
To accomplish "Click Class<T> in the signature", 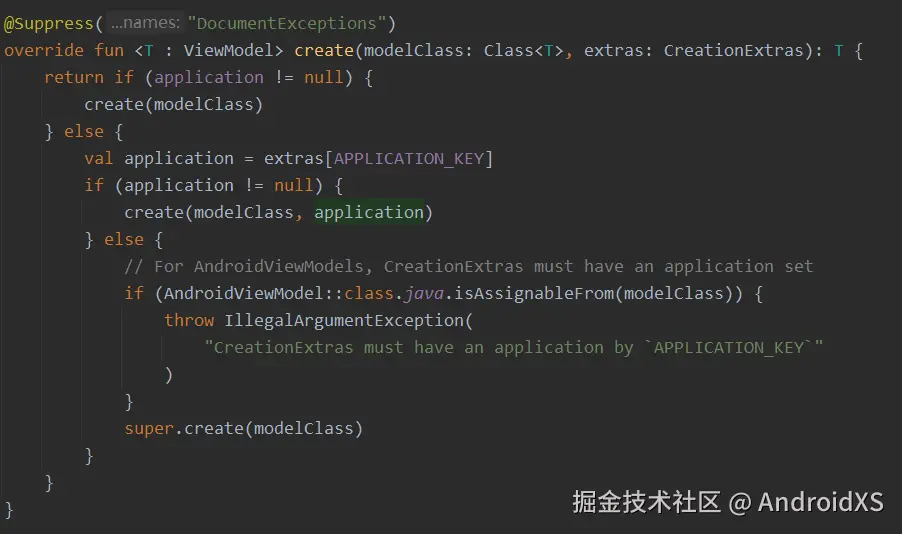I will tap(523, 51).
